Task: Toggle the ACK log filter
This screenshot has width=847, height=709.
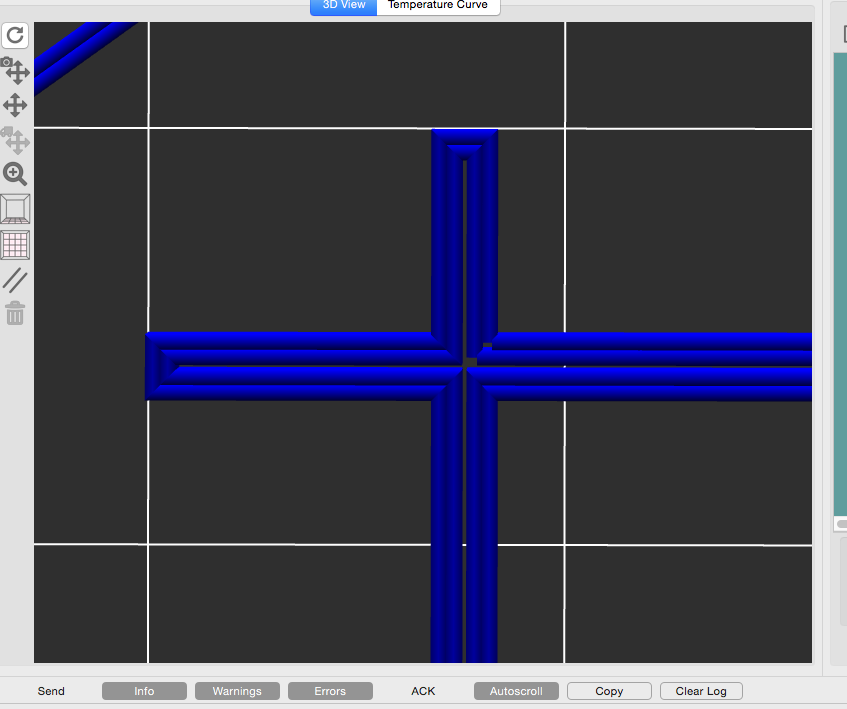Action: pos(423,691)
